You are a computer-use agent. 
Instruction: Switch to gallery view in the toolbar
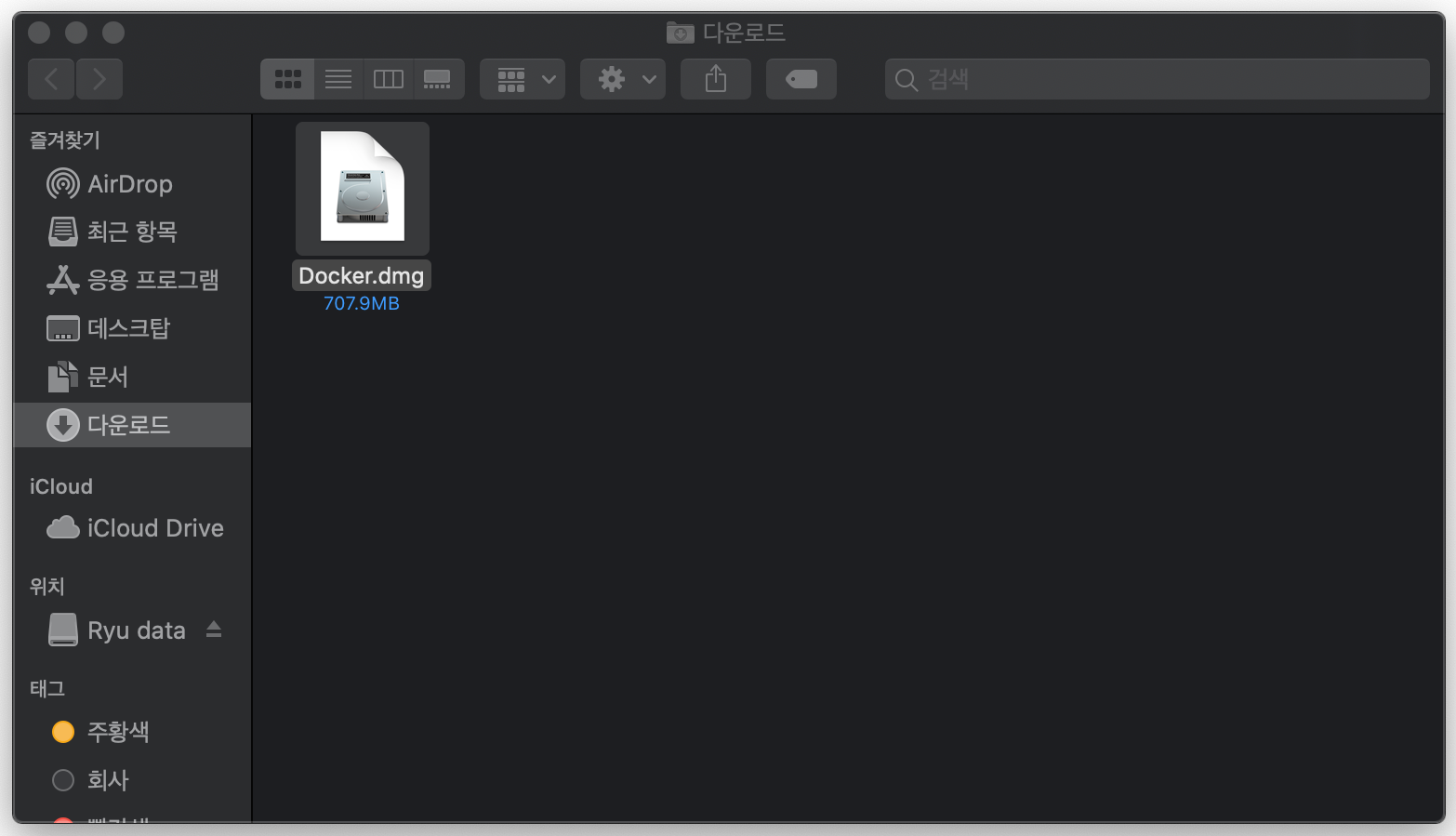click(438, 79)
